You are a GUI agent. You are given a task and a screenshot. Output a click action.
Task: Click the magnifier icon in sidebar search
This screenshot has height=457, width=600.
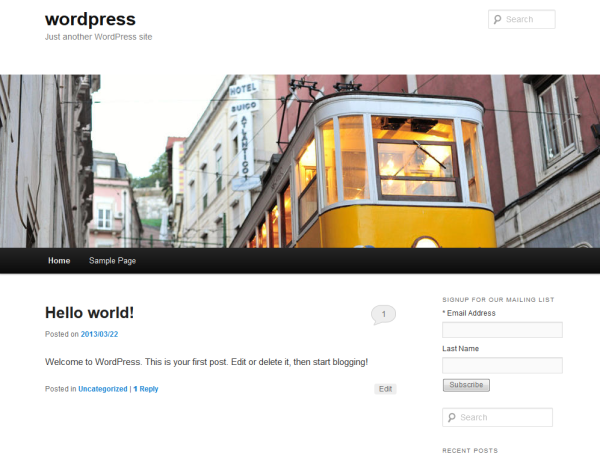point(452,417)
